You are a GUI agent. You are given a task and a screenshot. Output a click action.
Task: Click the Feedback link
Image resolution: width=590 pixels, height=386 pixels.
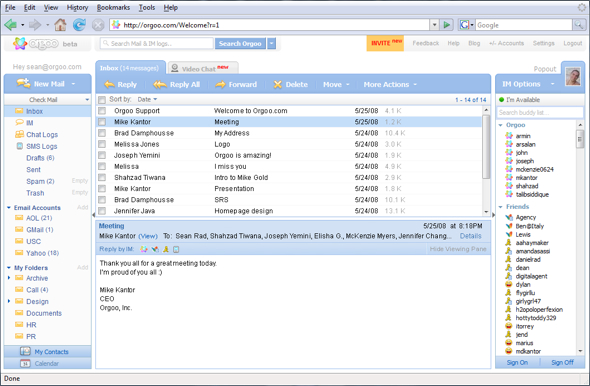(426, 43)
